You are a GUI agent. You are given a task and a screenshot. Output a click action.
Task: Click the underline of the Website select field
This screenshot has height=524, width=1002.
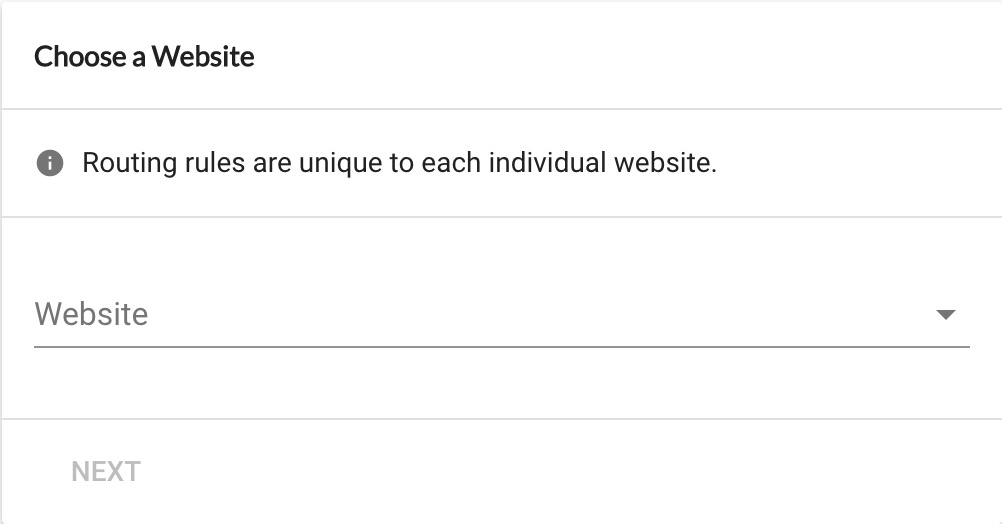point(502,347)
